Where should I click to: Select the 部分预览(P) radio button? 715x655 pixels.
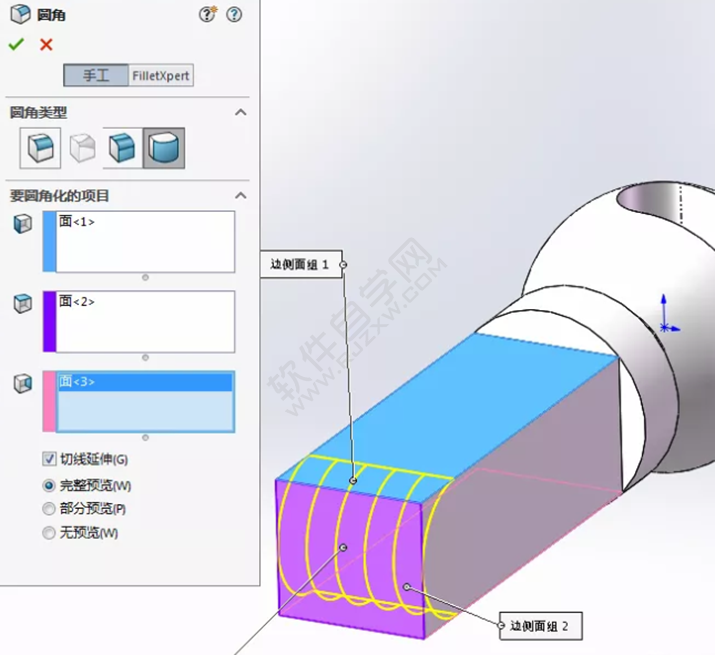tap(49, 509)
